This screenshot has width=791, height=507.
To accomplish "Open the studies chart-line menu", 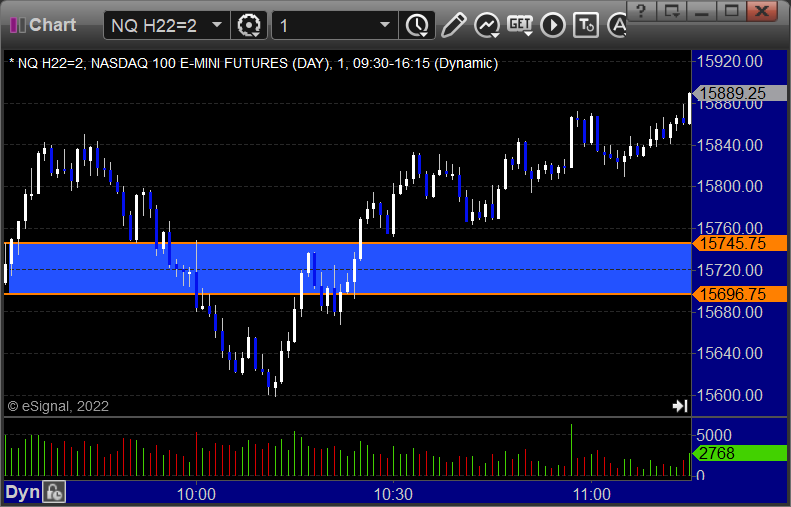I will pyautogui.click(x=487, y=25).
